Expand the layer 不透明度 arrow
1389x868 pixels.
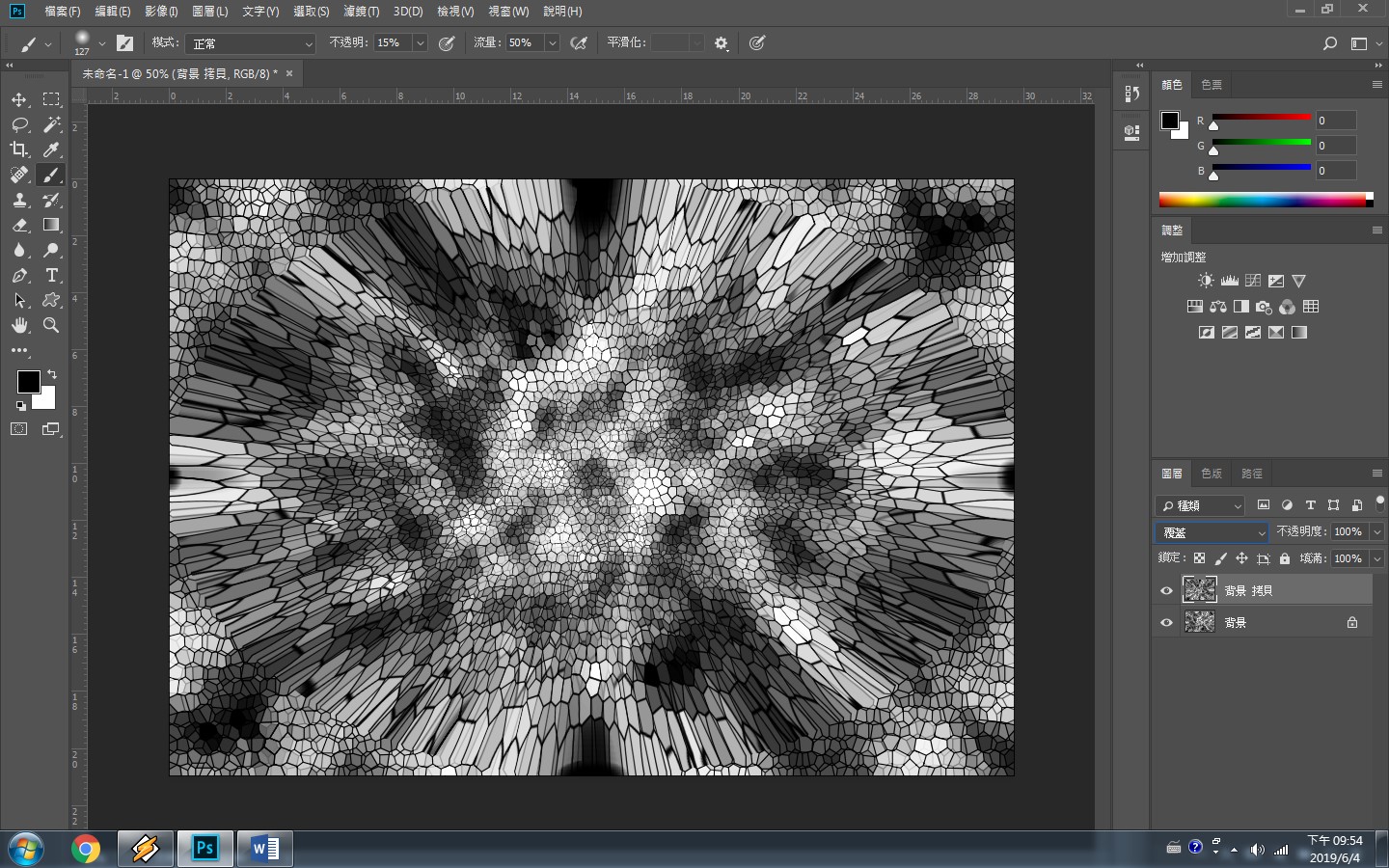pos(1376,532)
